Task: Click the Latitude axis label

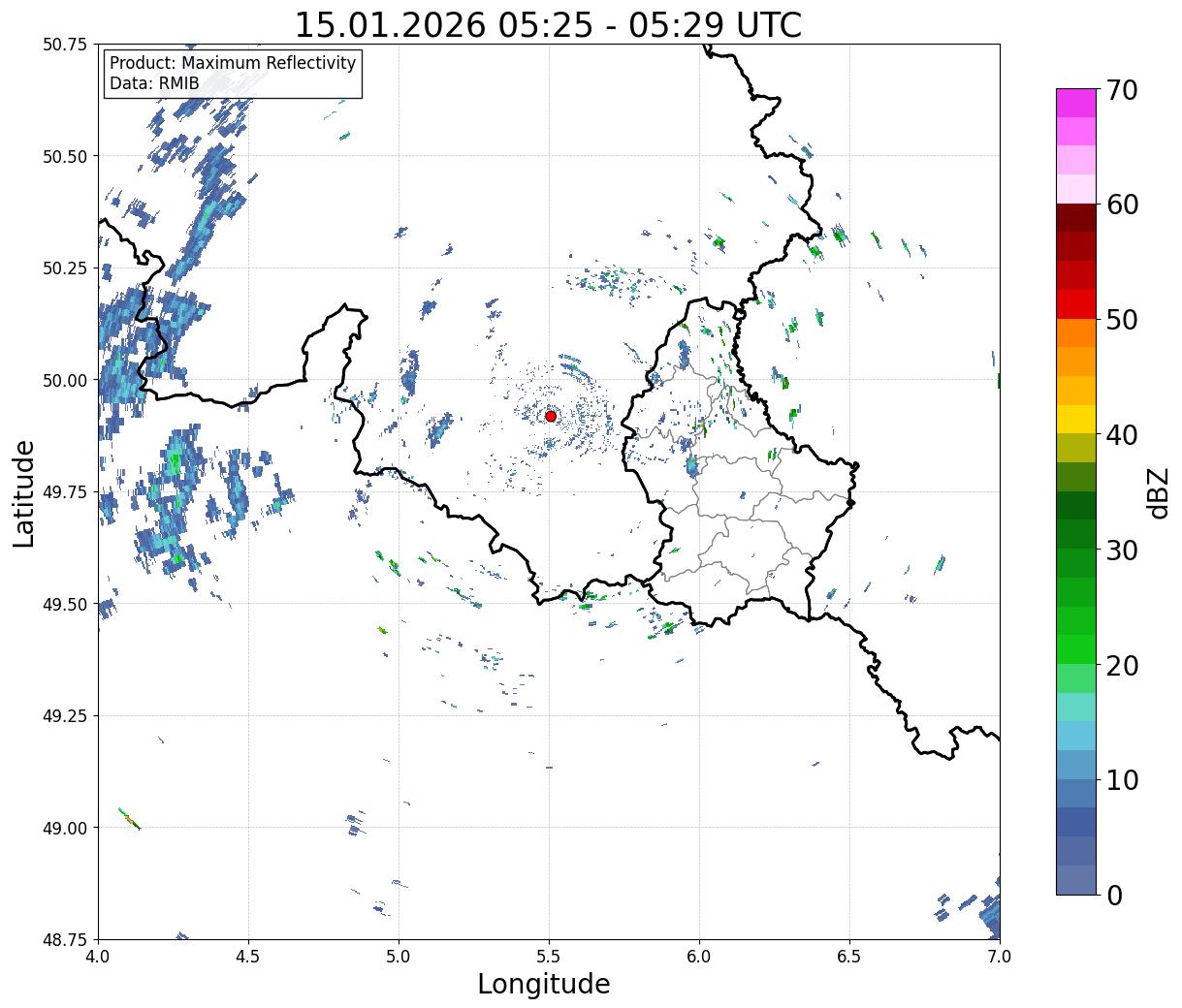Action: (x=24, y=492)
